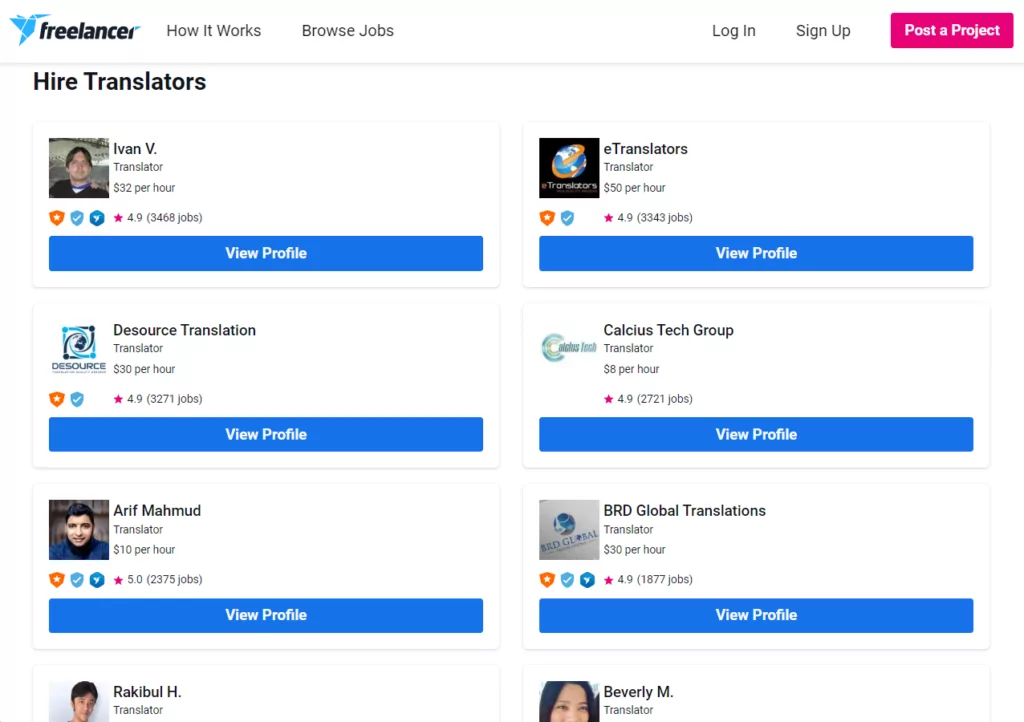This screenshot has height=722, width=1024.
Task: Click the Hire Translators heading
Action: point(120,82)
